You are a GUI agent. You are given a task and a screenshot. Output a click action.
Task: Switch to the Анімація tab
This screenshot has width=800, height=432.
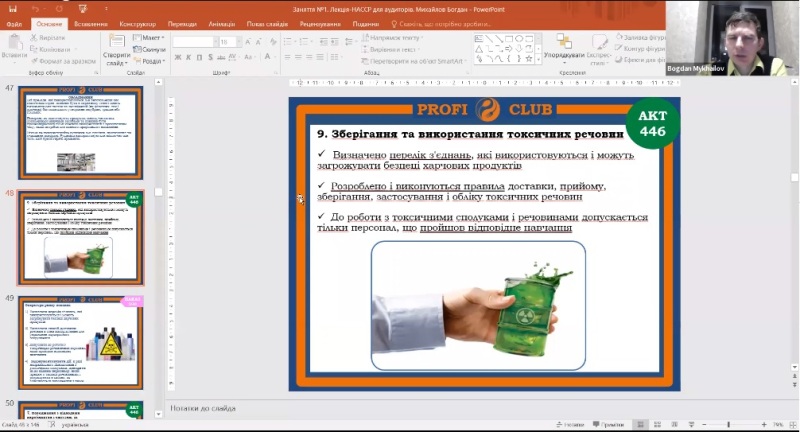(221, 24)
